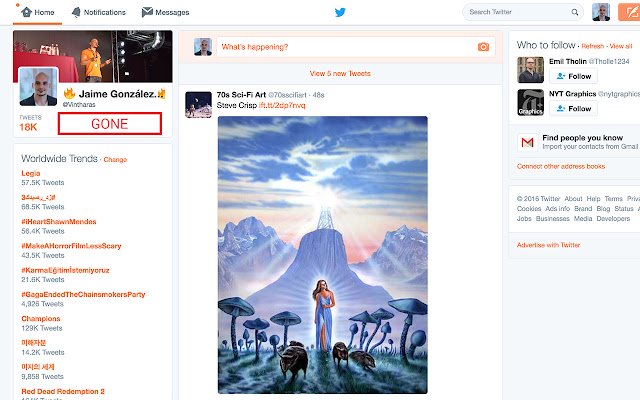This screenshot has height=400, width=640.
Task: Click the camera icon to add photo
Action: coord(483,47)
